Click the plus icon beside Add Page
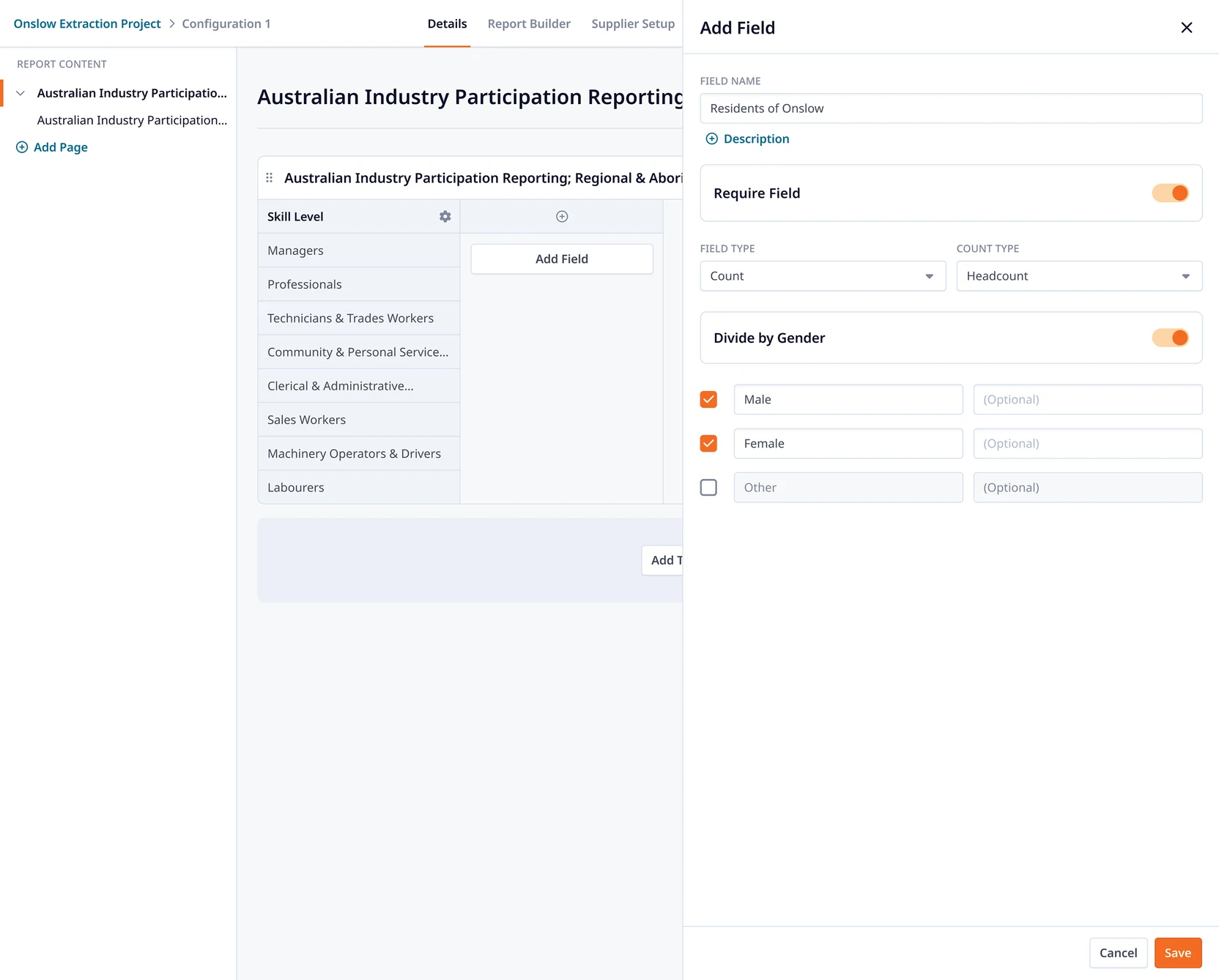The height and width of the screenshot is (980, 1219). coord(22,147)
